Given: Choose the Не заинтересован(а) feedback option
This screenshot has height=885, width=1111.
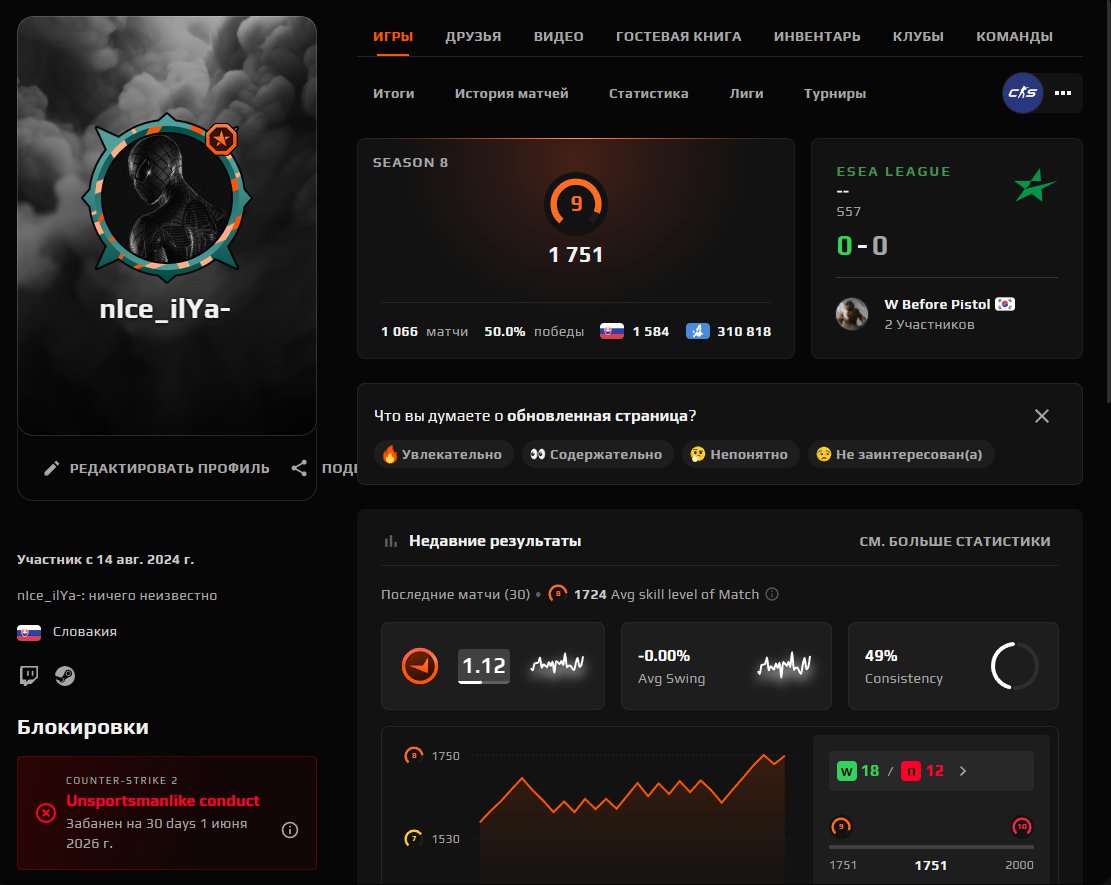Looking at the screenshot, I should [x=901, y=454].
